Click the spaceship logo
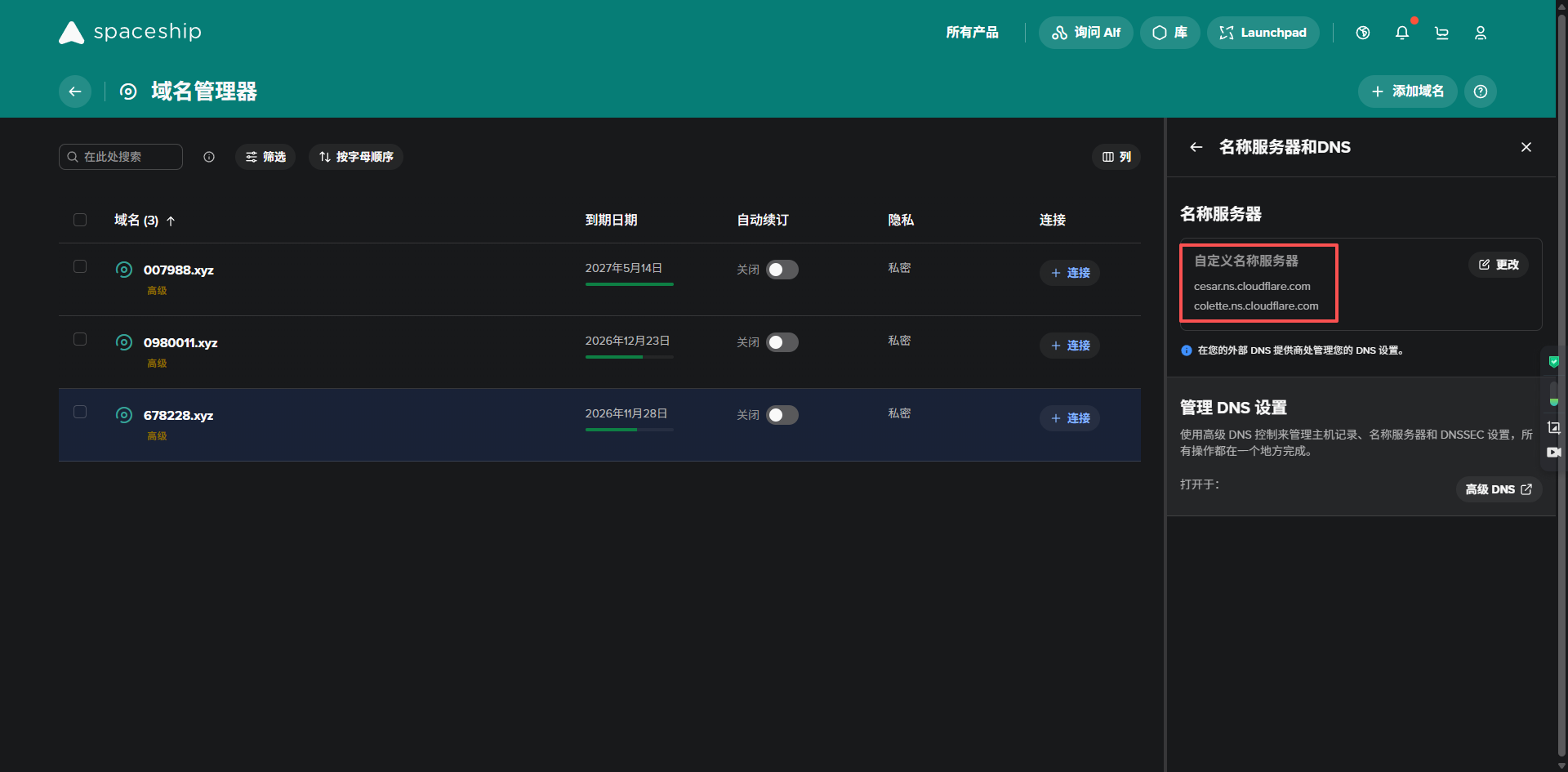The image size is (1568, 772). click(x=130, y=32)
